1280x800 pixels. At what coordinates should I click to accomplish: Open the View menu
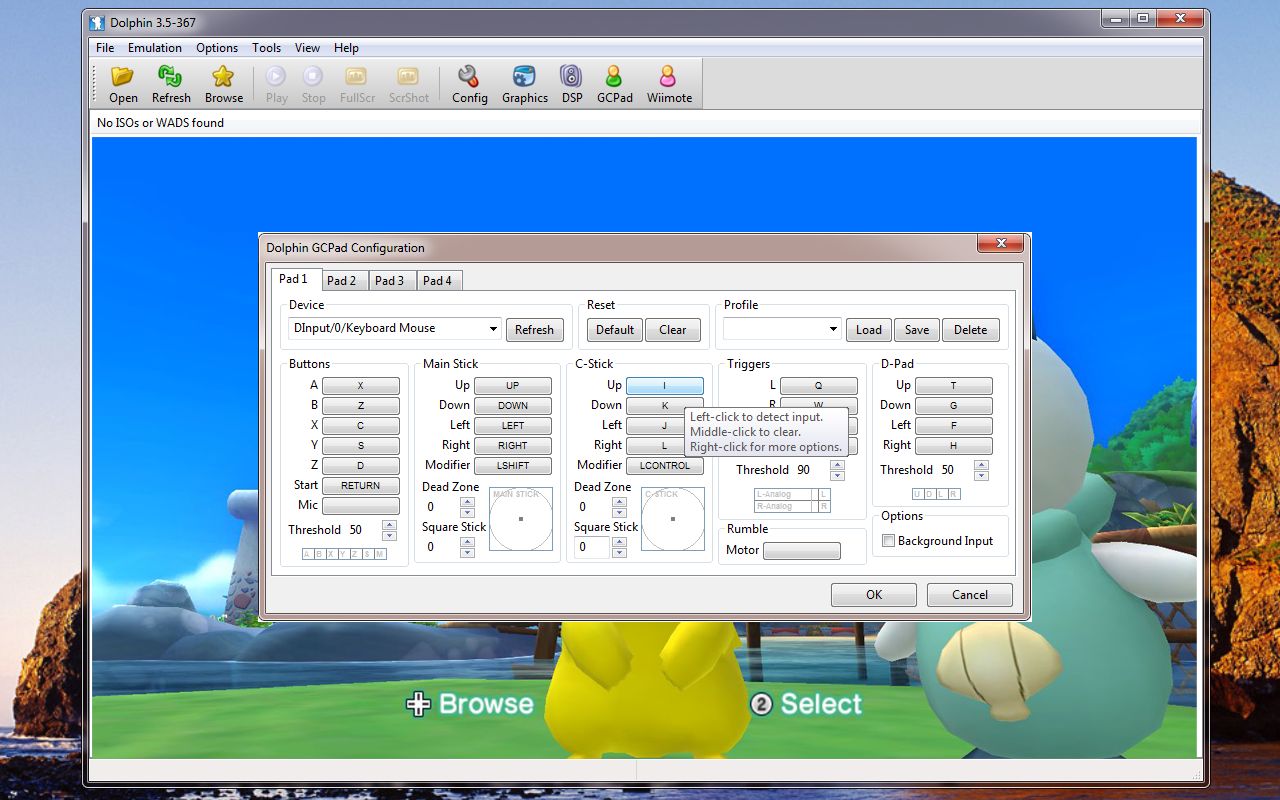[x=307, y=47]
